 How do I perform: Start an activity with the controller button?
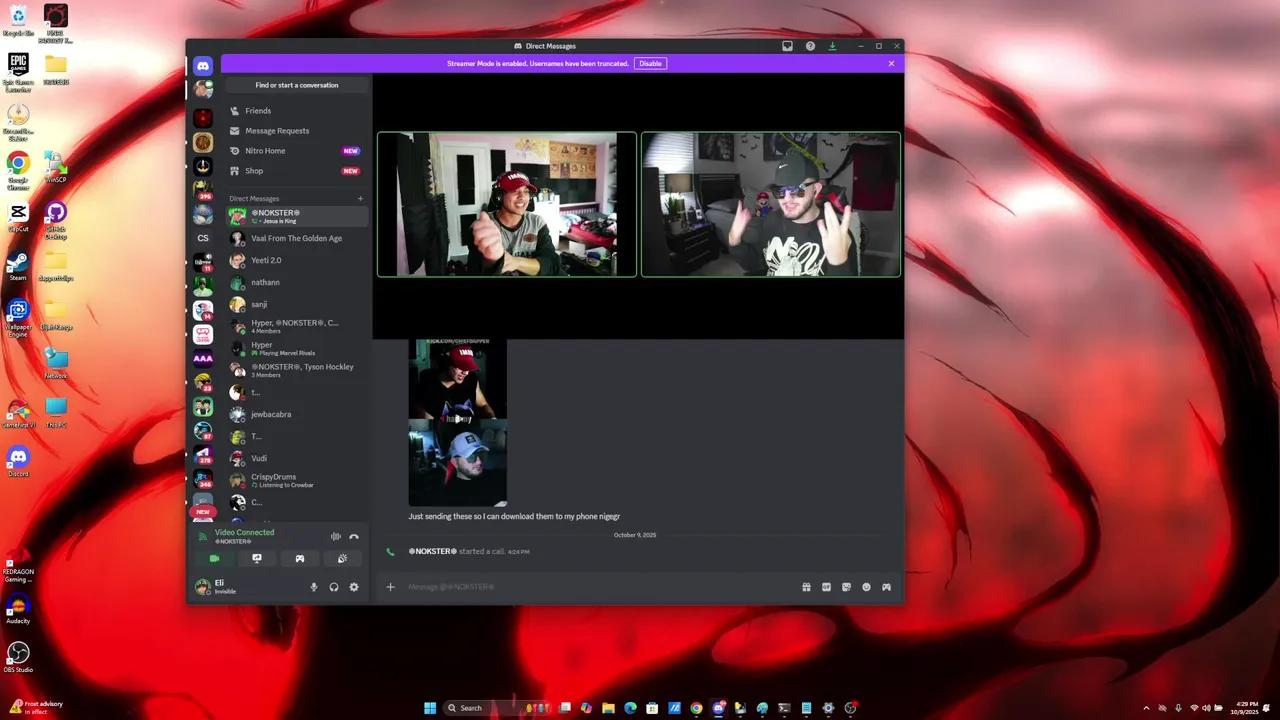(x=299, y=559)
